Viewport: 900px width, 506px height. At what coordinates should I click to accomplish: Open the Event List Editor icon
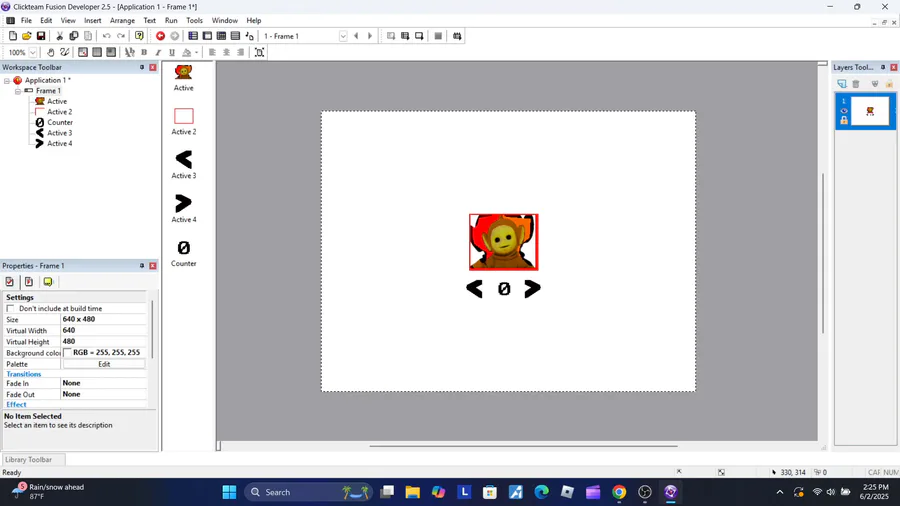coord(235,36)
